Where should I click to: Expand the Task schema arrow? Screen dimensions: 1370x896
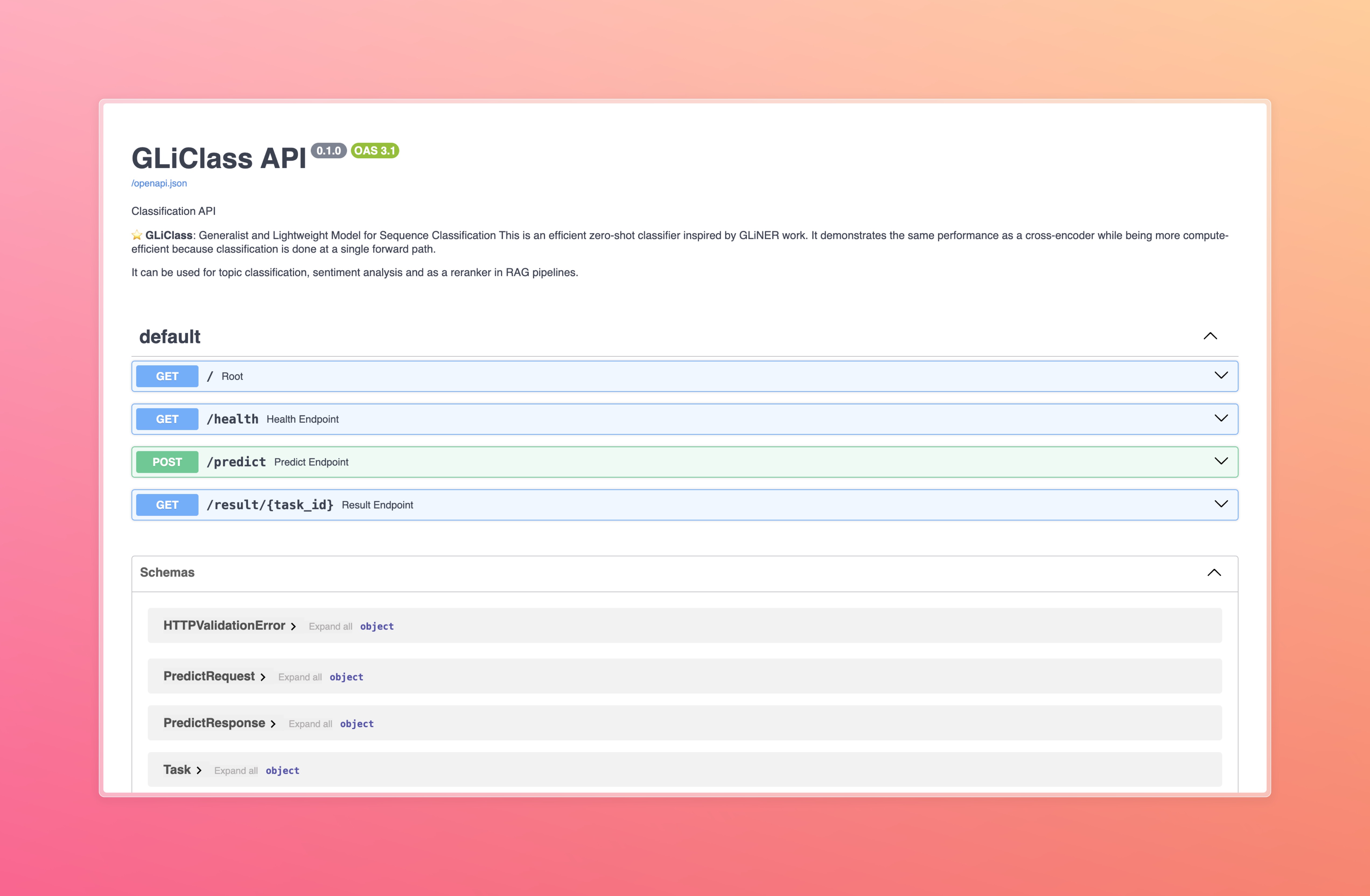(199, 771)
